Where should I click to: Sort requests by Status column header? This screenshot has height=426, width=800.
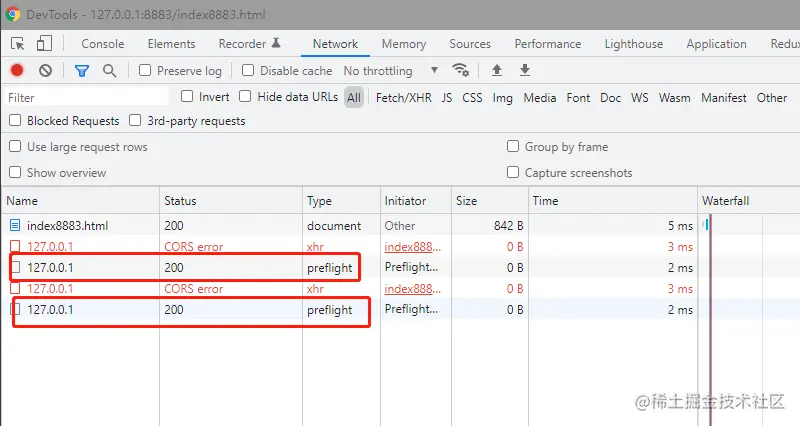(181, 201)
